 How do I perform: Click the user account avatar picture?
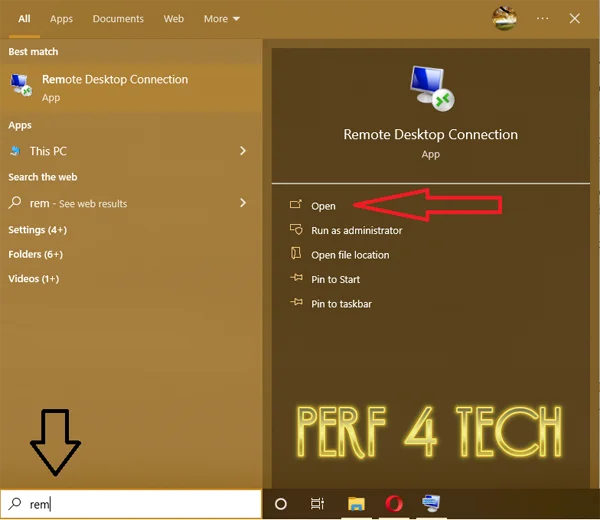(504, 18)
